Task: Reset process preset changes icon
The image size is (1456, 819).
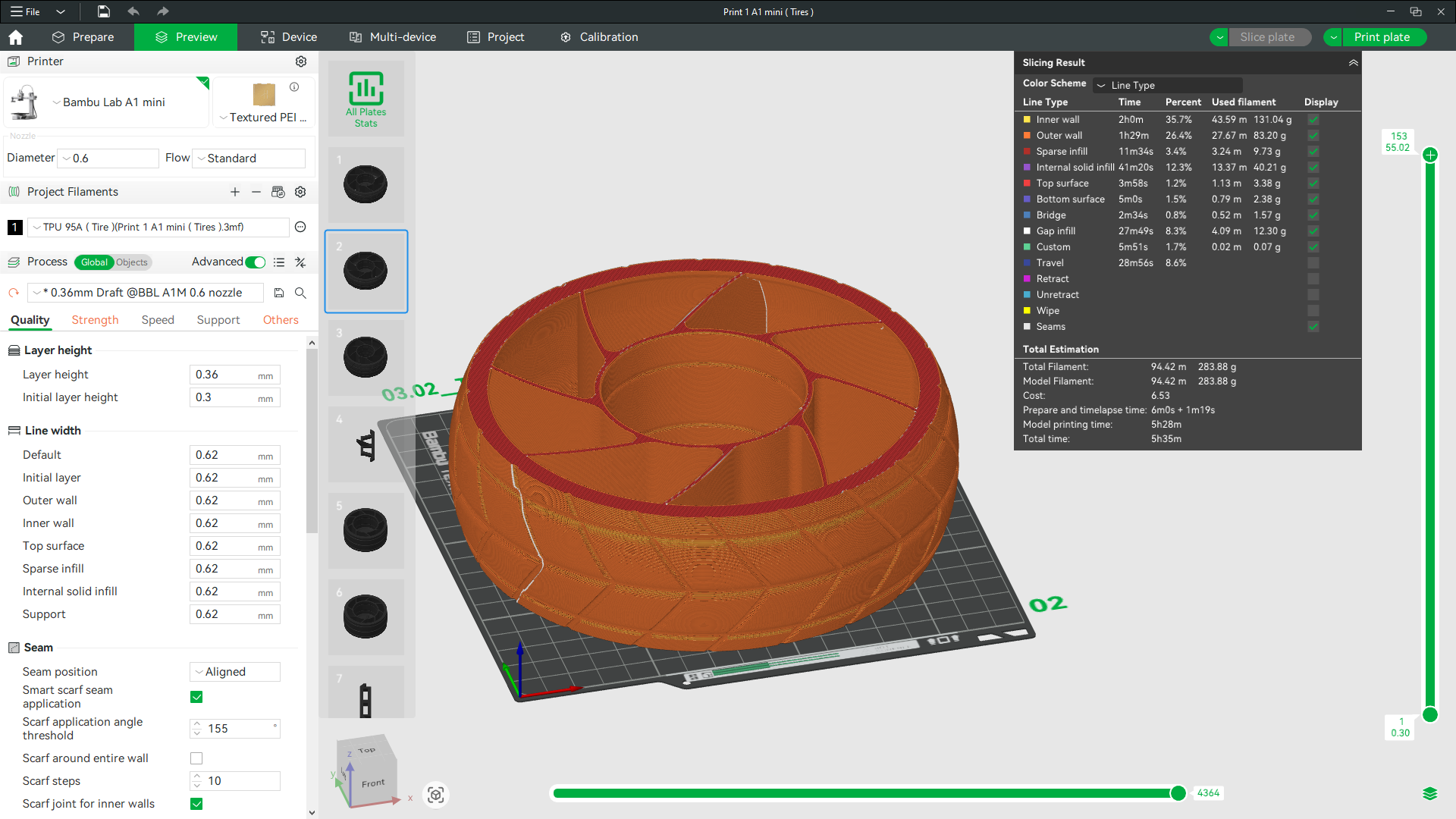Action: click(x=14, y=293)
